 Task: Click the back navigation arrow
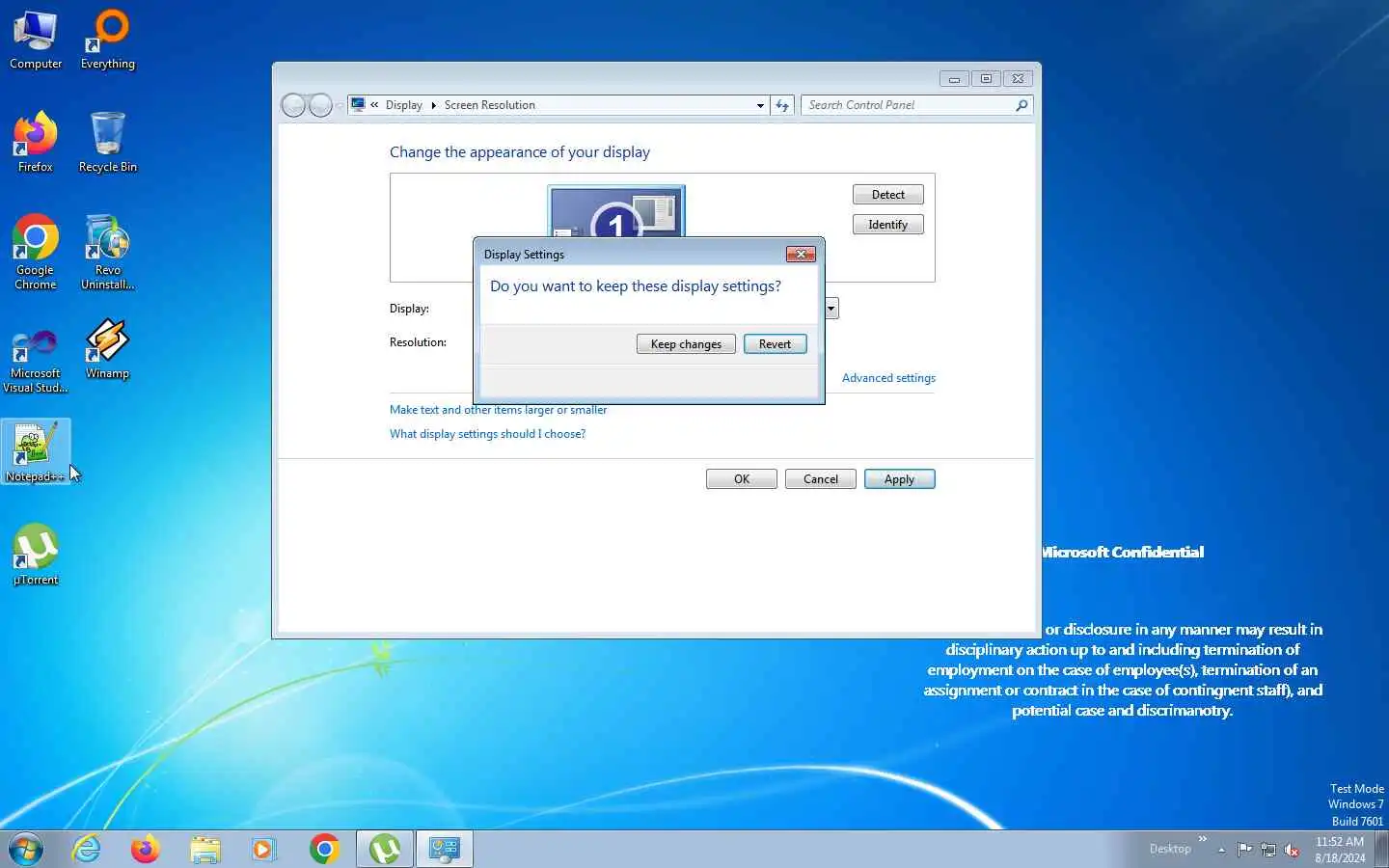tap(293, 105)
